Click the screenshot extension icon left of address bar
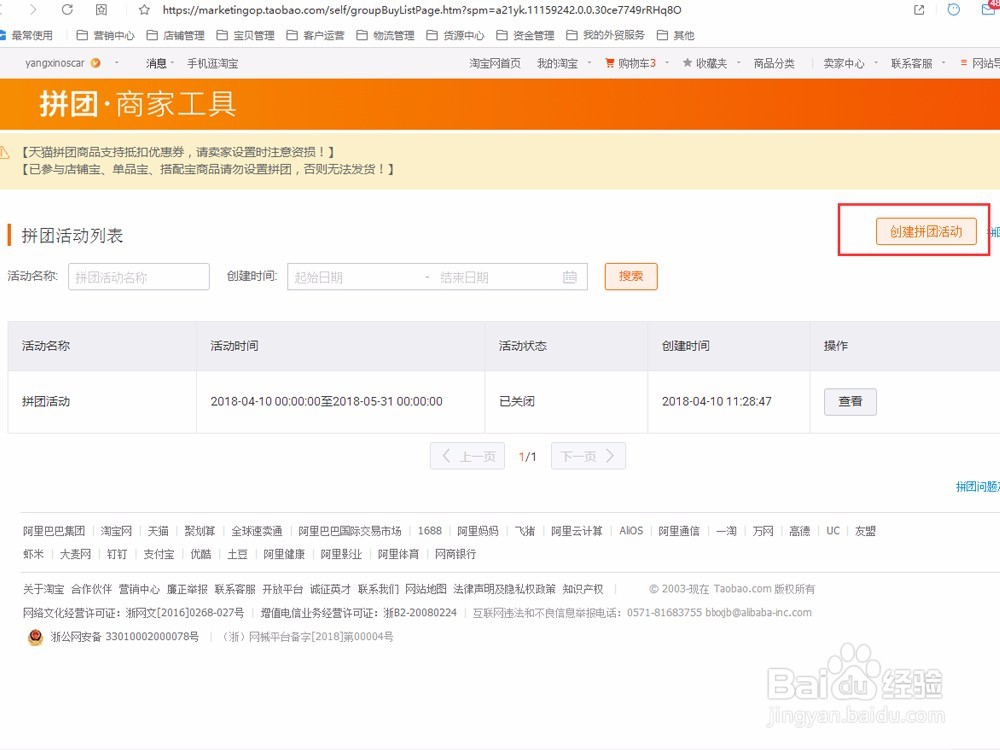 102,10
